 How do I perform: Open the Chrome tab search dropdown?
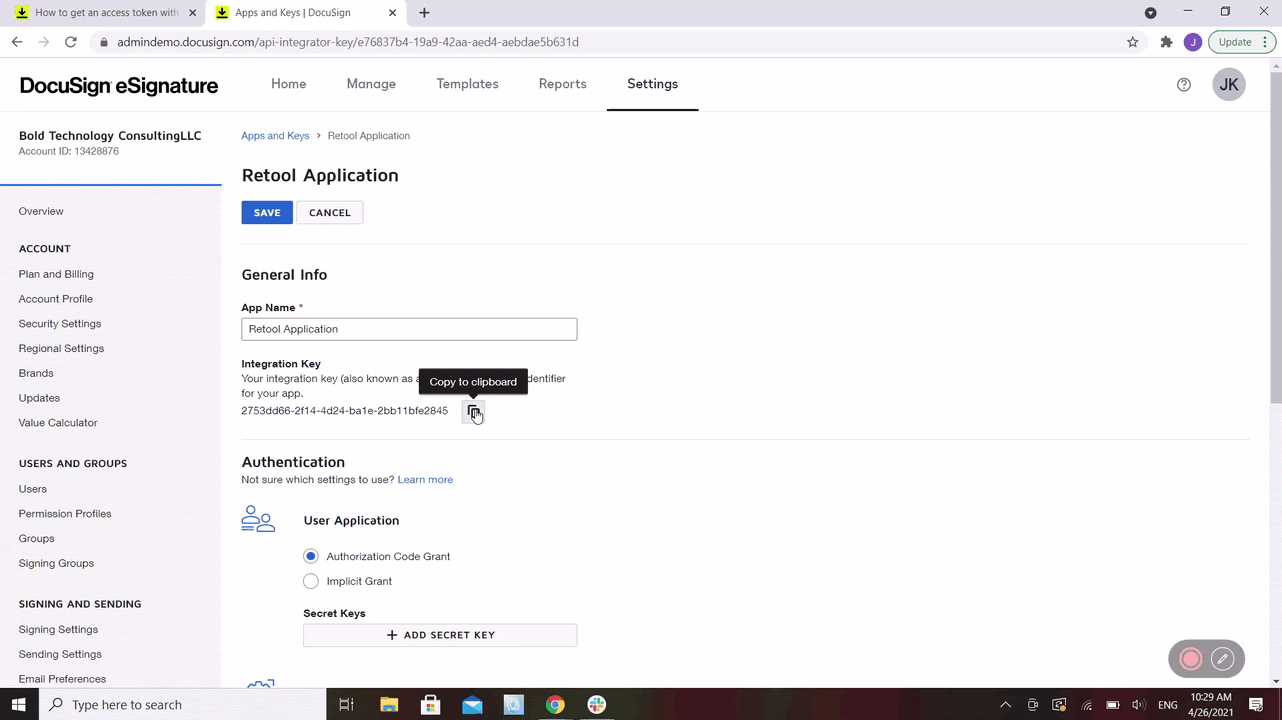1150,13
